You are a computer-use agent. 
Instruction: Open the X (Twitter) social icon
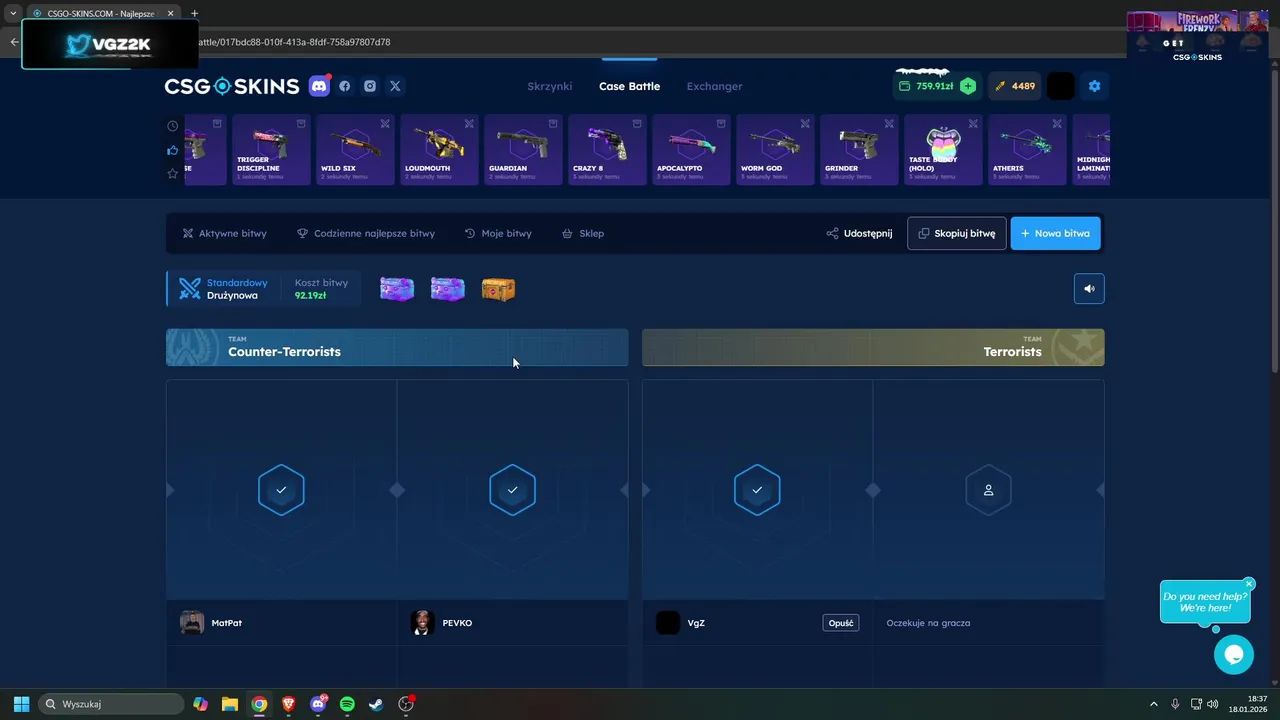pos(395,86)
